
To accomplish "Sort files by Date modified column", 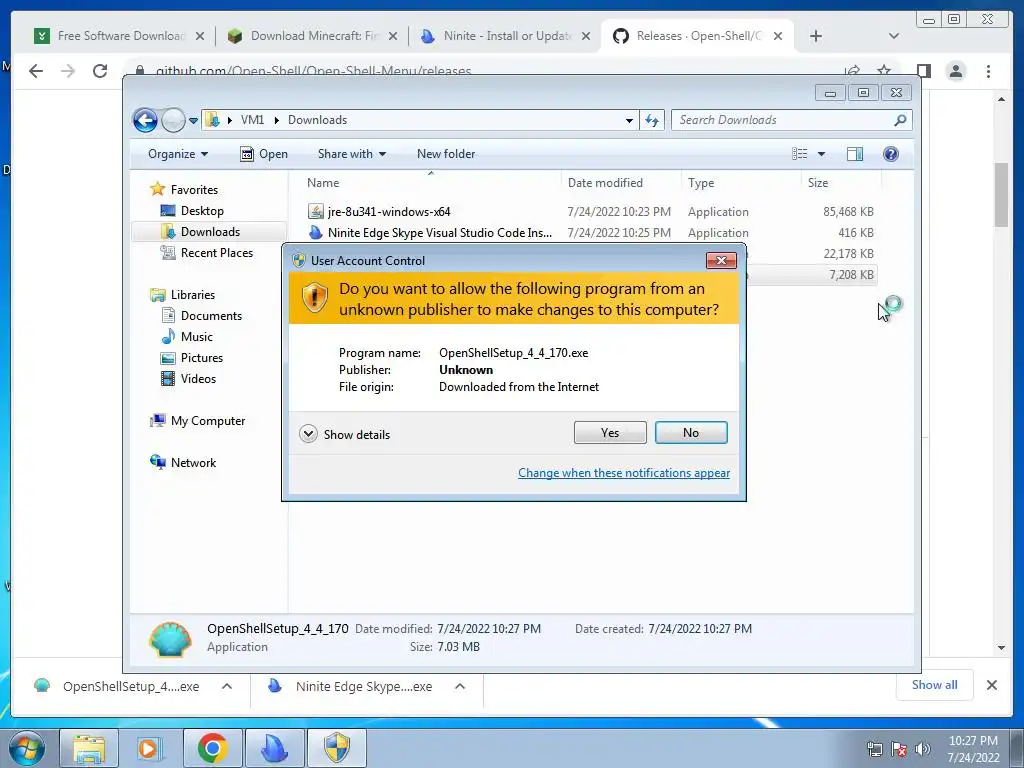I will click(620, 183).
